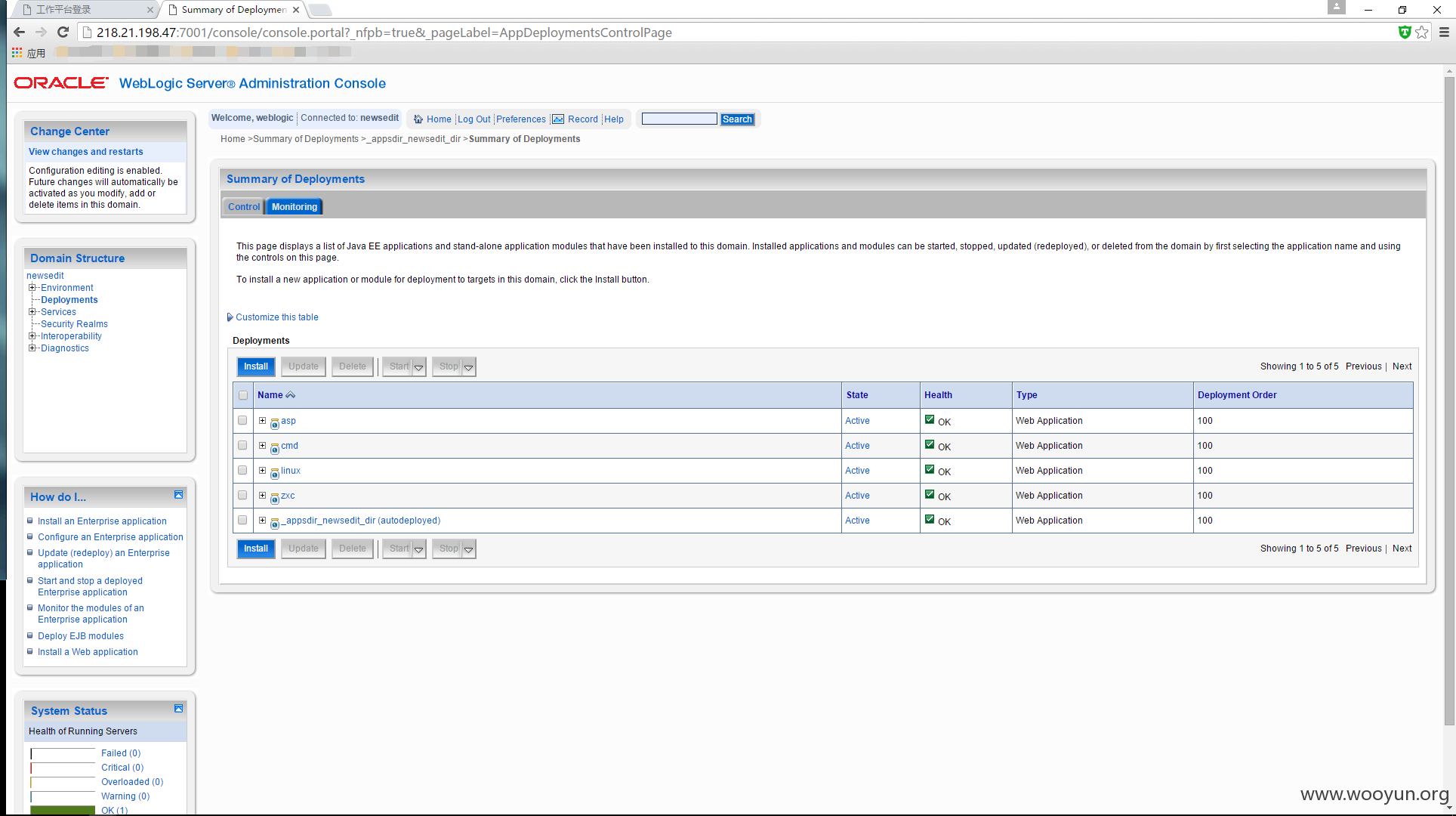This screenshot has height=816, width=1456.
Task: Check the zxc deployment checkbox
Action: (x=242, y=495)
